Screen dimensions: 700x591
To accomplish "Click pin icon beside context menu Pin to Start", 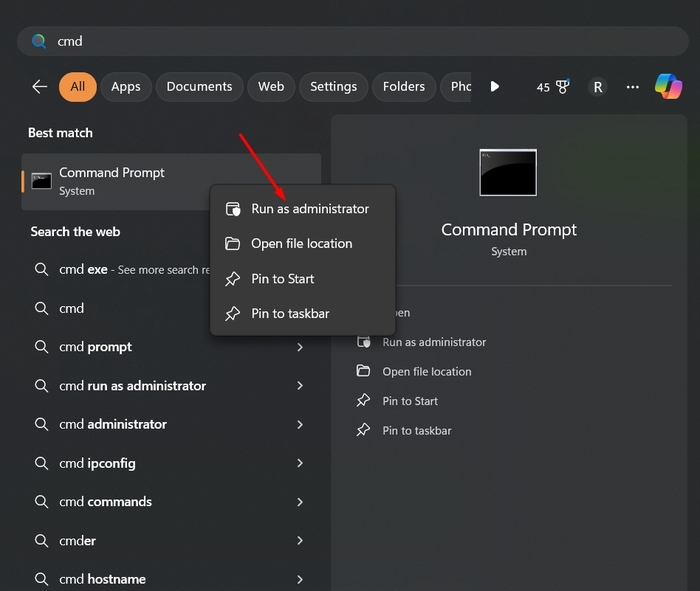I will click(x=232, y=279).
